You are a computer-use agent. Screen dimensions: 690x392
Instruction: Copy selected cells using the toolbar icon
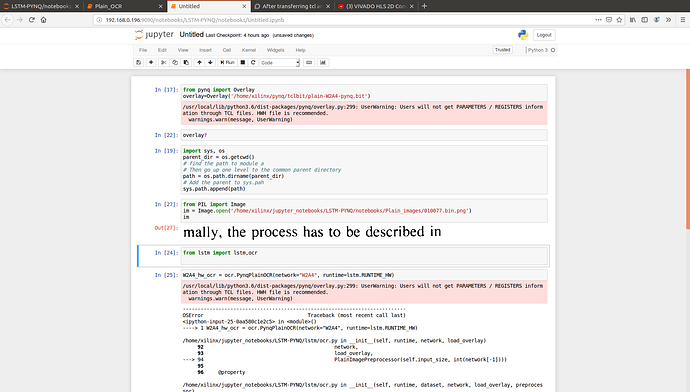[x=175, y=62]
